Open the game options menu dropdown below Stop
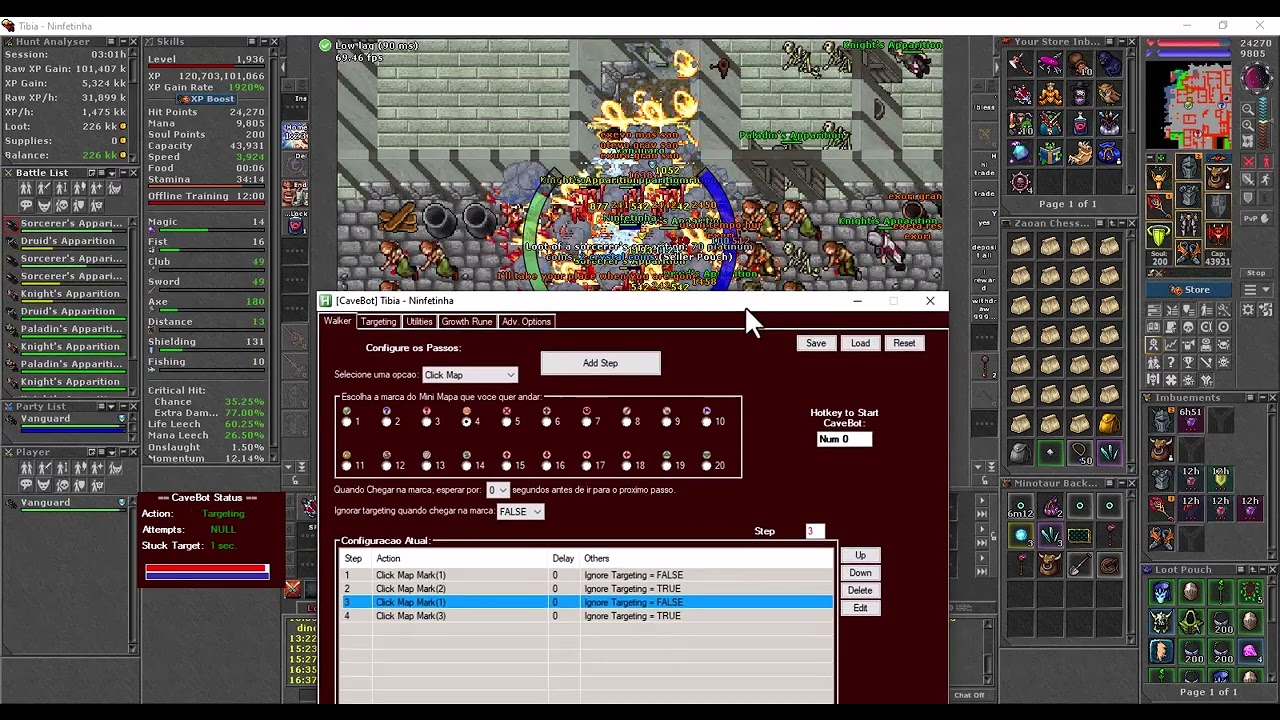The width and height of the screenshot is (1280, 720). [x=1256, y=290]
